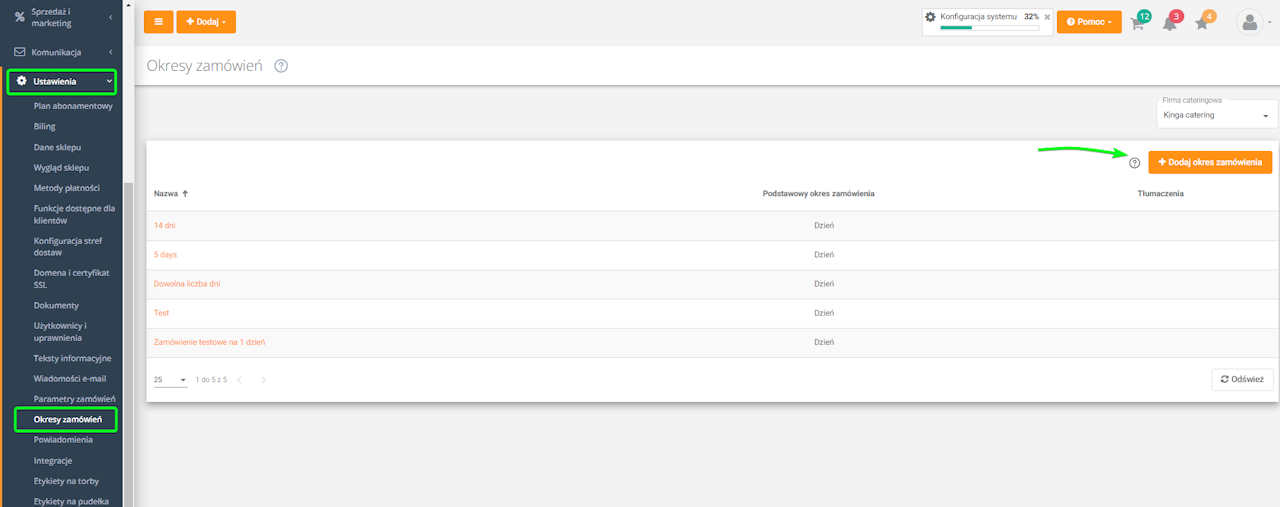Go to Metody płatności settings
The height and width of the screenshot is (507, 1280).
coord(67,188)
